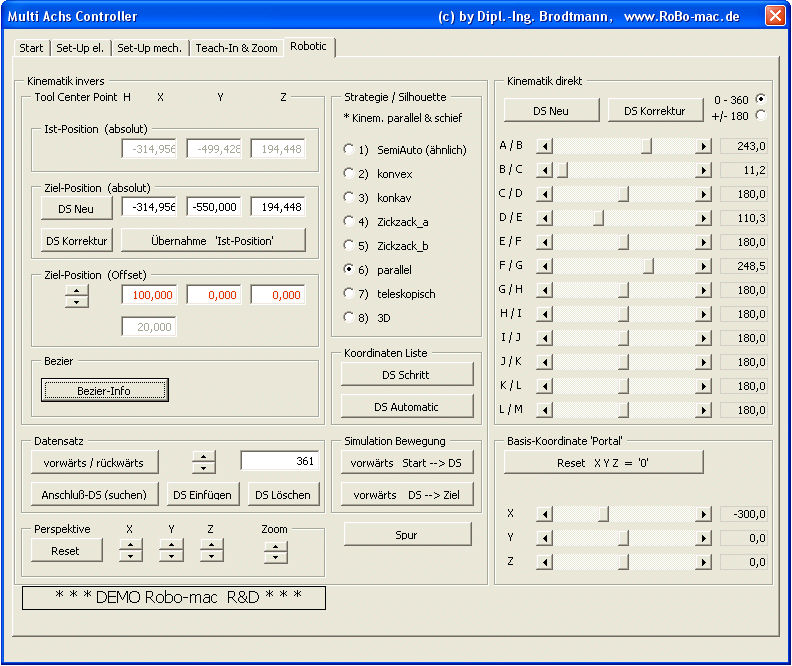
Task: Enable the +/- 180 angle range
Action: tap(761, 115)
